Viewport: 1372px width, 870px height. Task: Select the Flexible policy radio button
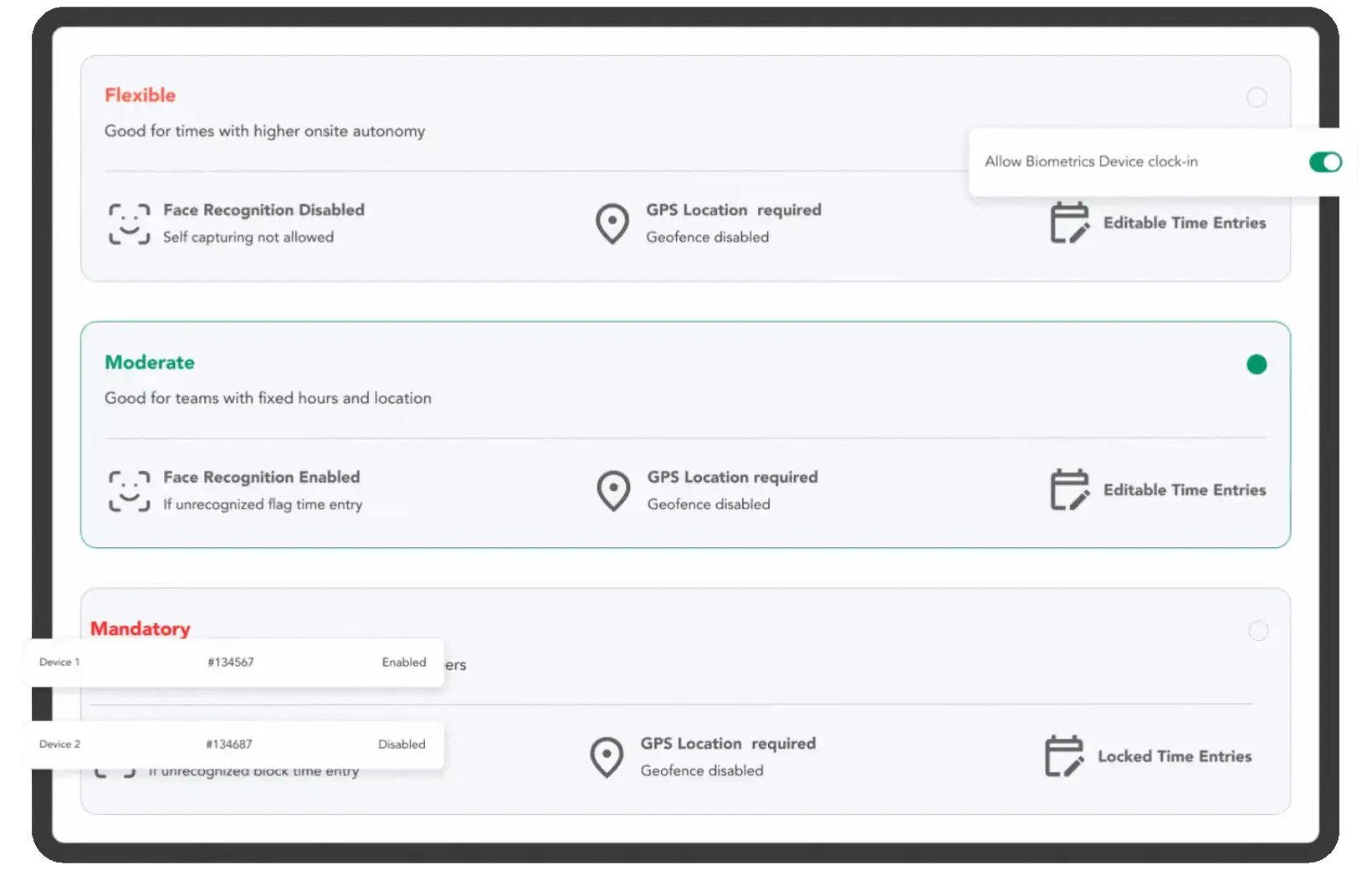1257,97
